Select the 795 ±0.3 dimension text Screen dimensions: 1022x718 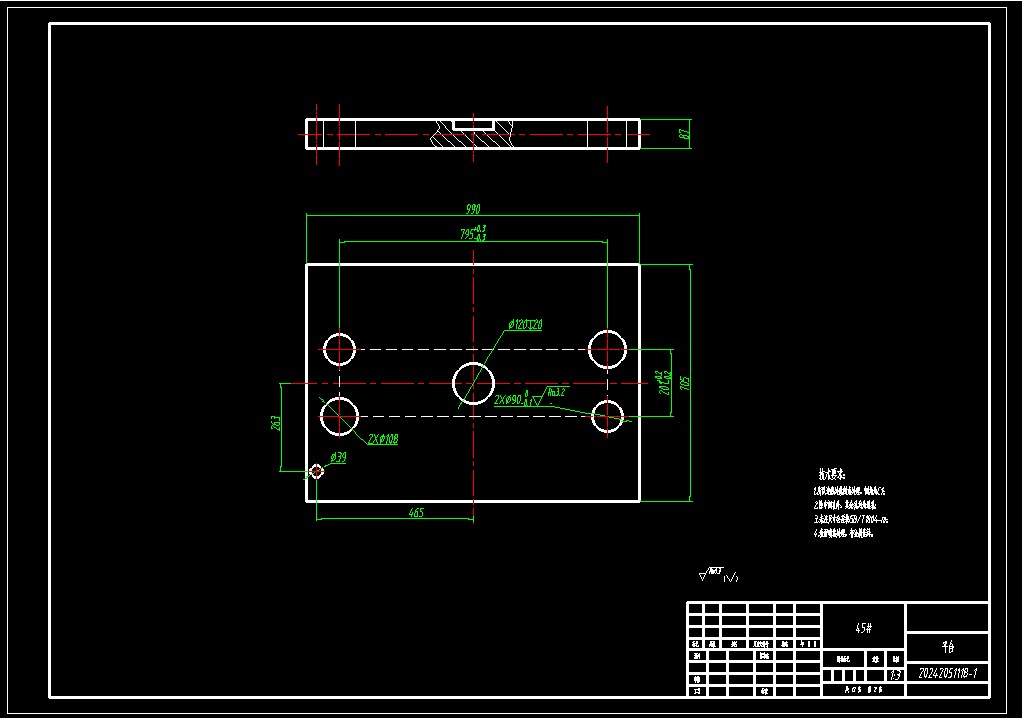[473, 233]
